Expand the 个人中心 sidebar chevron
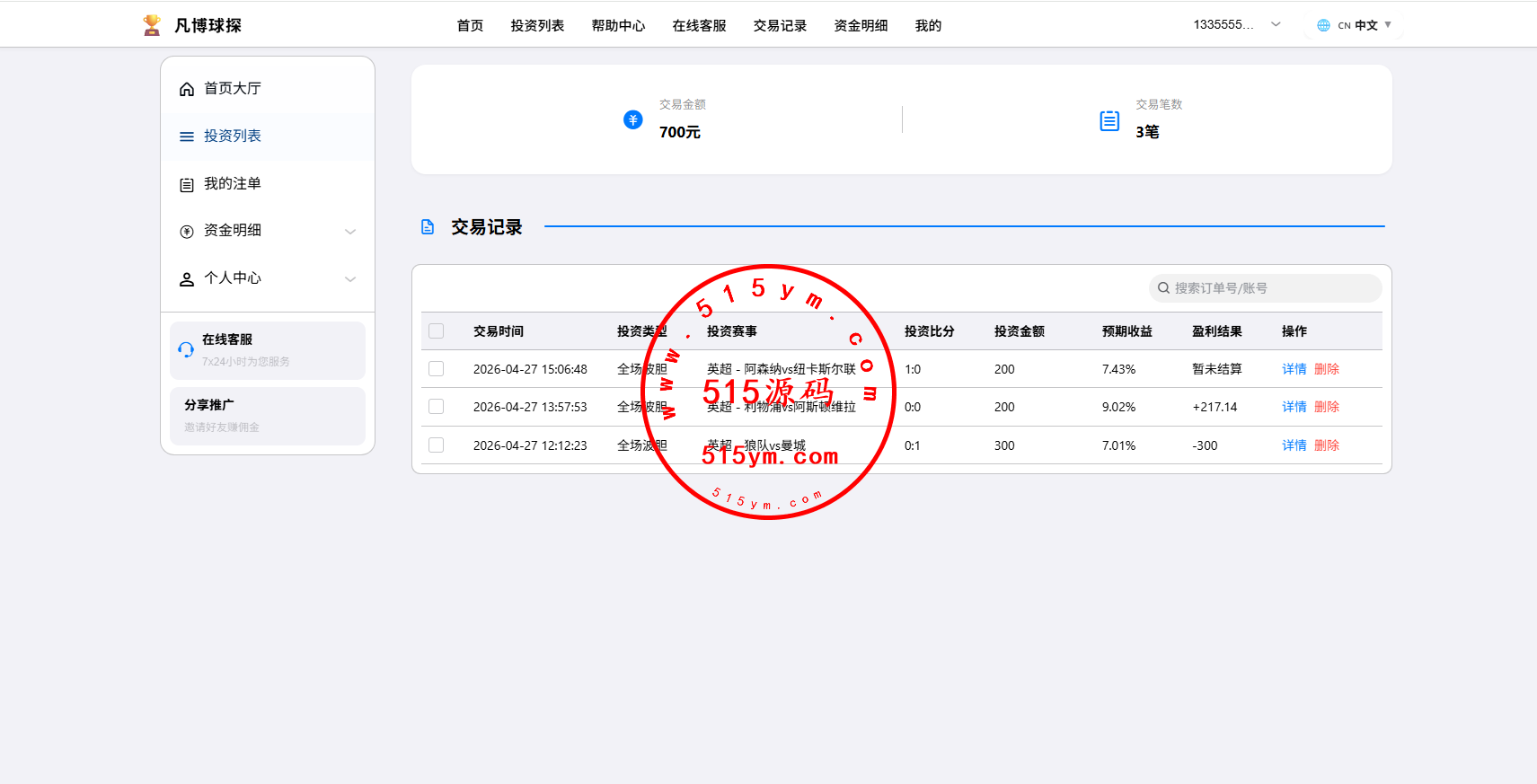 coord(350,278)
